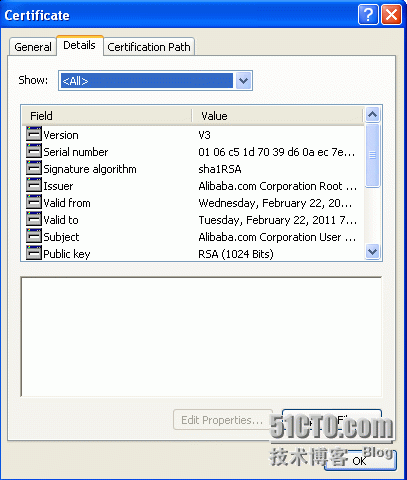Open the help question mark button
407x480 pixels.
point(368,15)
